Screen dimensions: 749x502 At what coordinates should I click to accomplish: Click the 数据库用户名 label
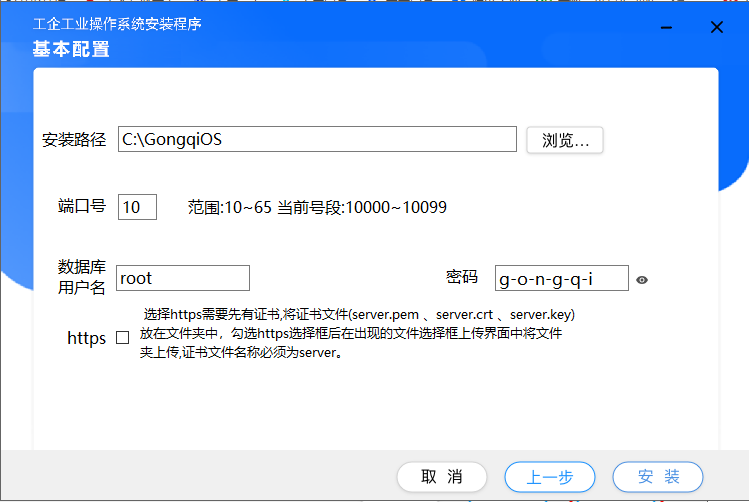tap(82, 277)
